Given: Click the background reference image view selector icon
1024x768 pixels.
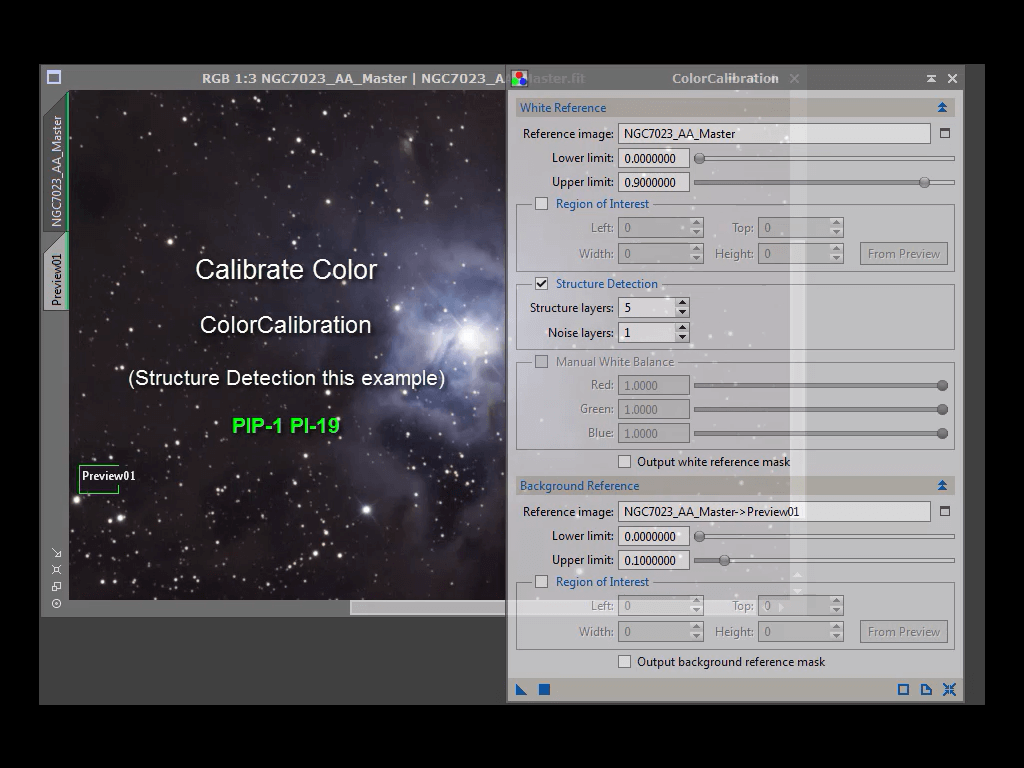Looking at the screenshot, I should [945, 511].
